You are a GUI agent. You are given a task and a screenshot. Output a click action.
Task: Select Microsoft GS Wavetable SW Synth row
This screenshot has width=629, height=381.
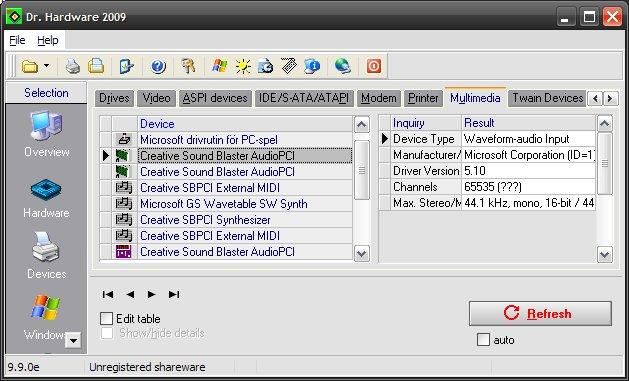click(x=245, y=204)
